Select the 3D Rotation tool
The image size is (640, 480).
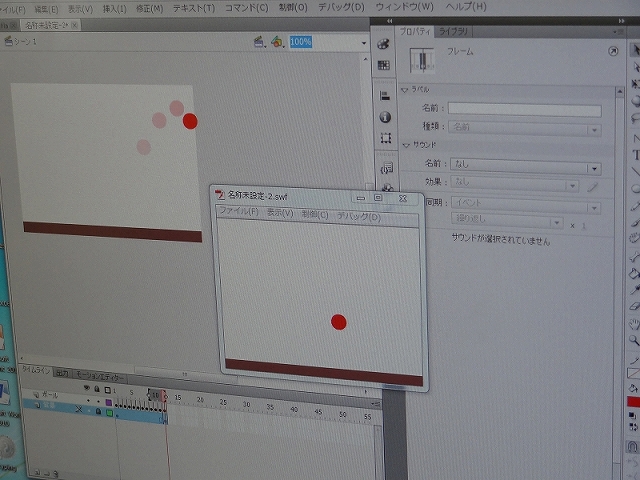636,101
